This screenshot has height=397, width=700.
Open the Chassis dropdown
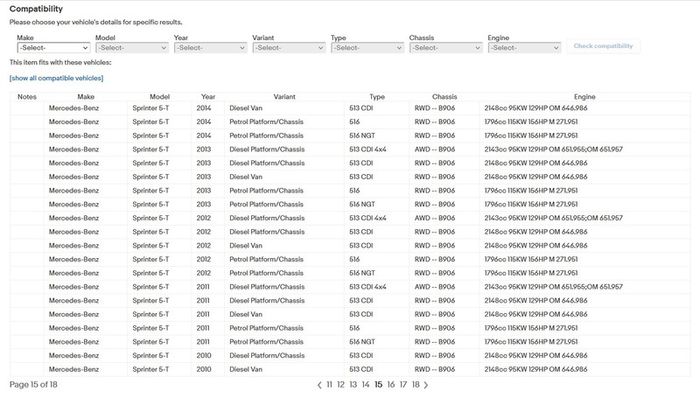pyautogui.click(x=446, y=48)
